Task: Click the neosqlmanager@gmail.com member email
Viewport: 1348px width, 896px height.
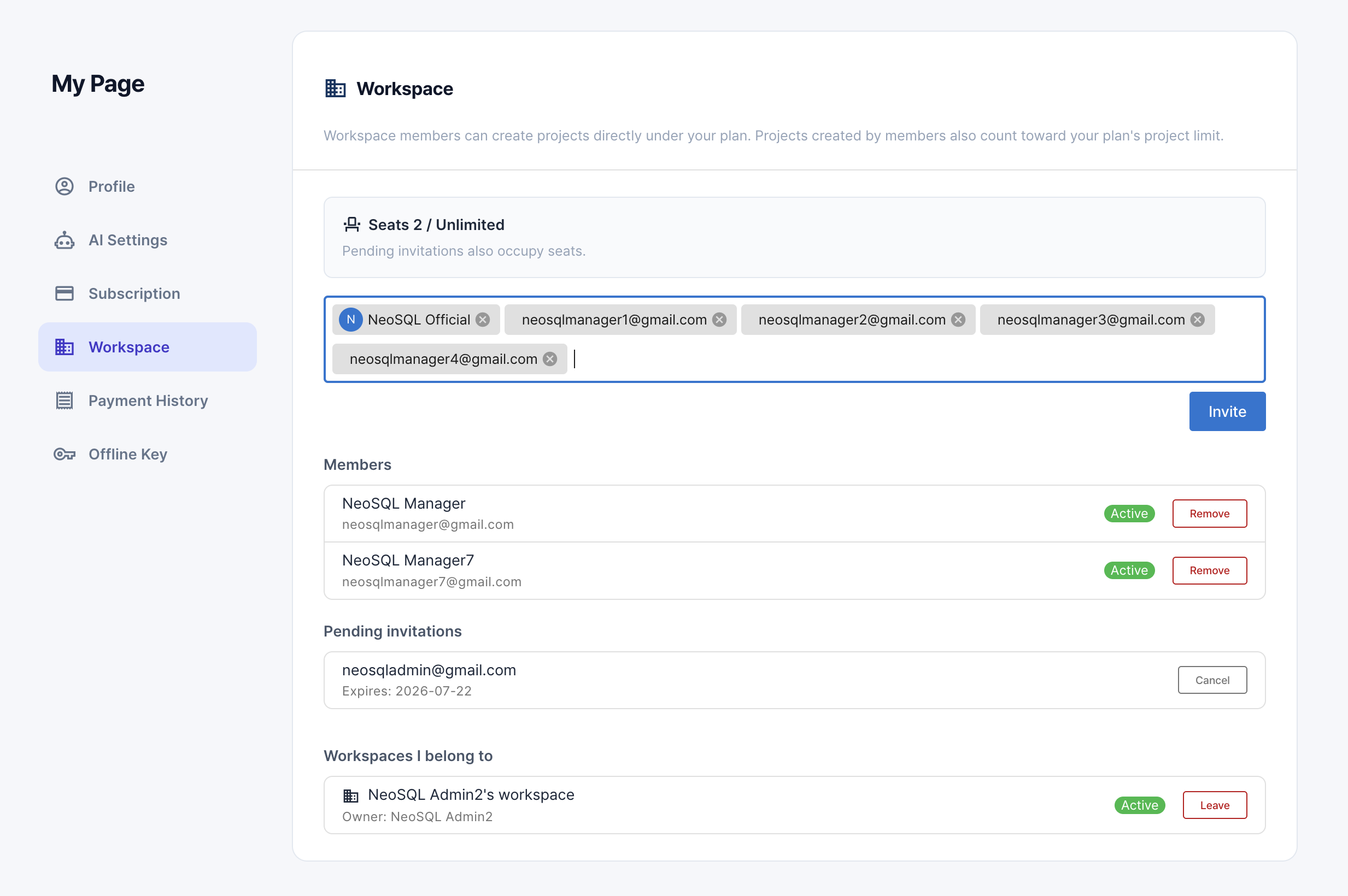Action: pos(427,524)
